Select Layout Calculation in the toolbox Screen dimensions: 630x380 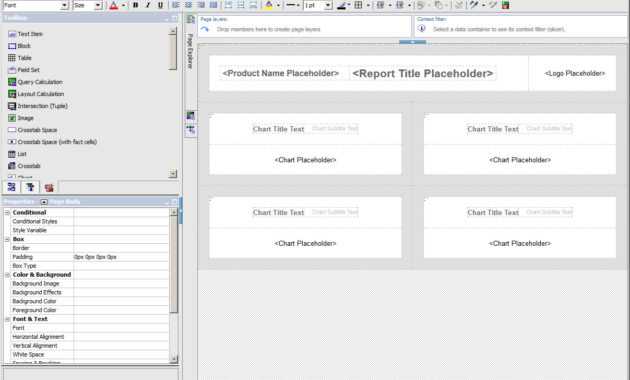(36, 94)
